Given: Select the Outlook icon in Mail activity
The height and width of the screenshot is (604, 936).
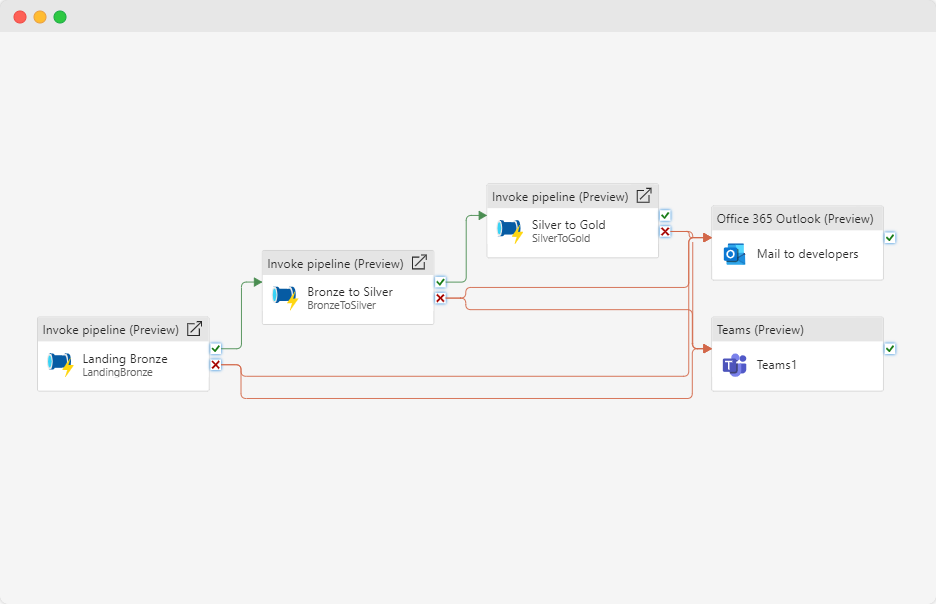Looking at the screenshot, I should (735, 254).
